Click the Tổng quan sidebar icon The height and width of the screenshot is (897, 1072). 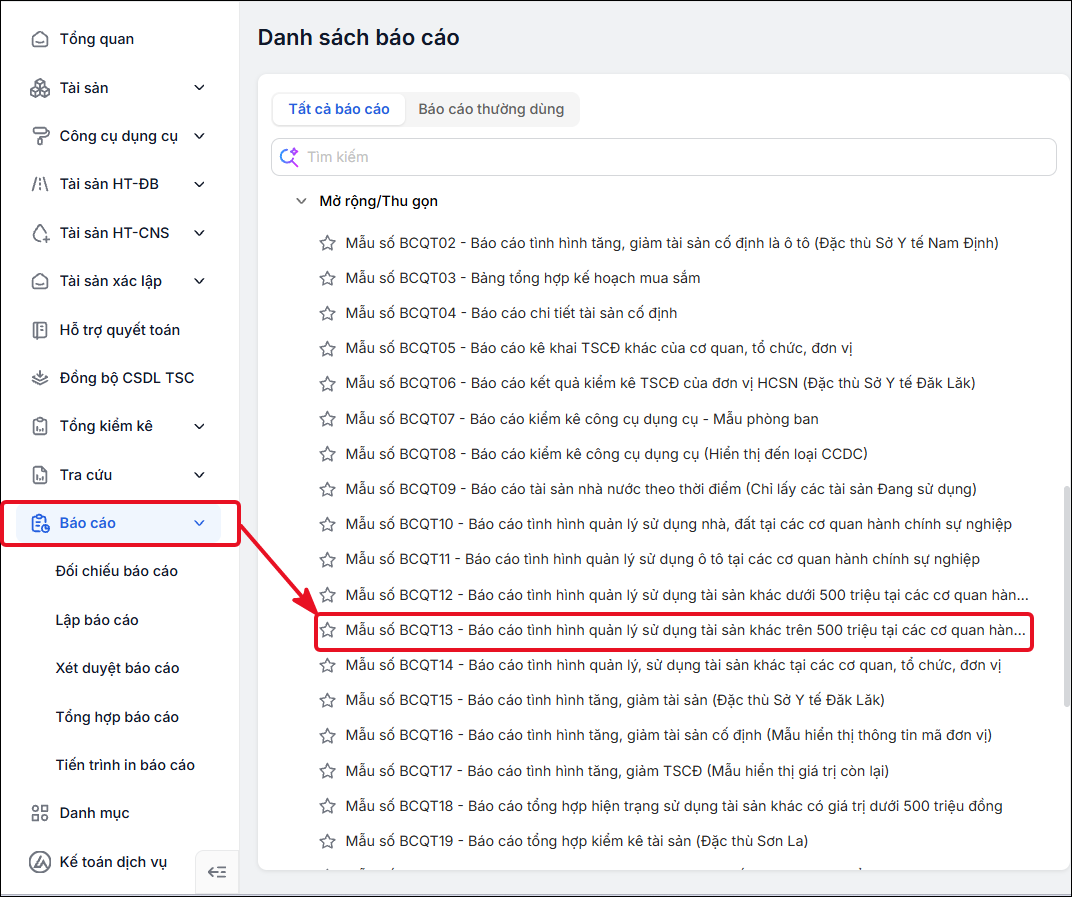40,40
